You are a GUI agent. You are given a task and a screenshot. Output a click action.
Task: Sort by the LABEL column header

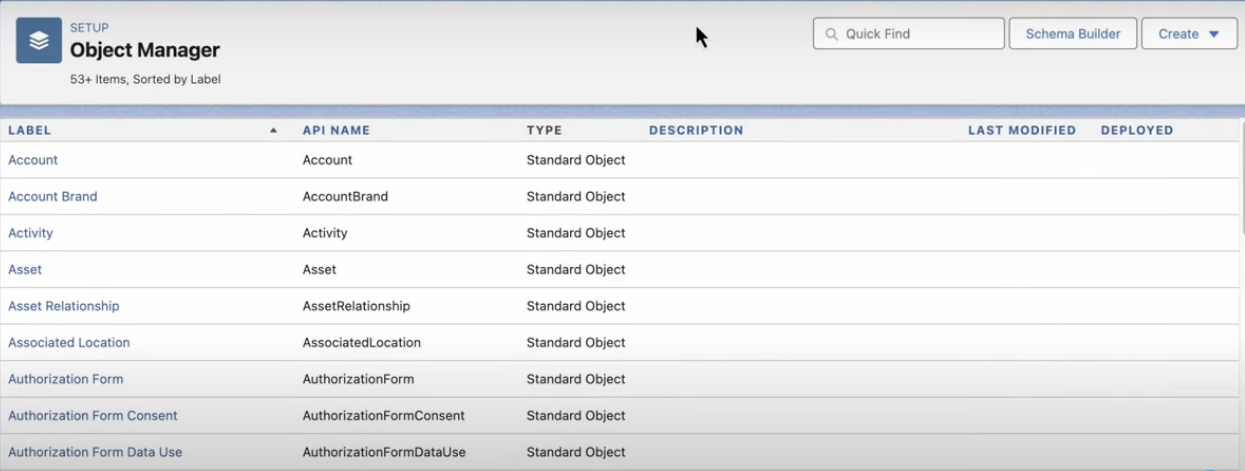pyautogui.click(x=30, y=130)
